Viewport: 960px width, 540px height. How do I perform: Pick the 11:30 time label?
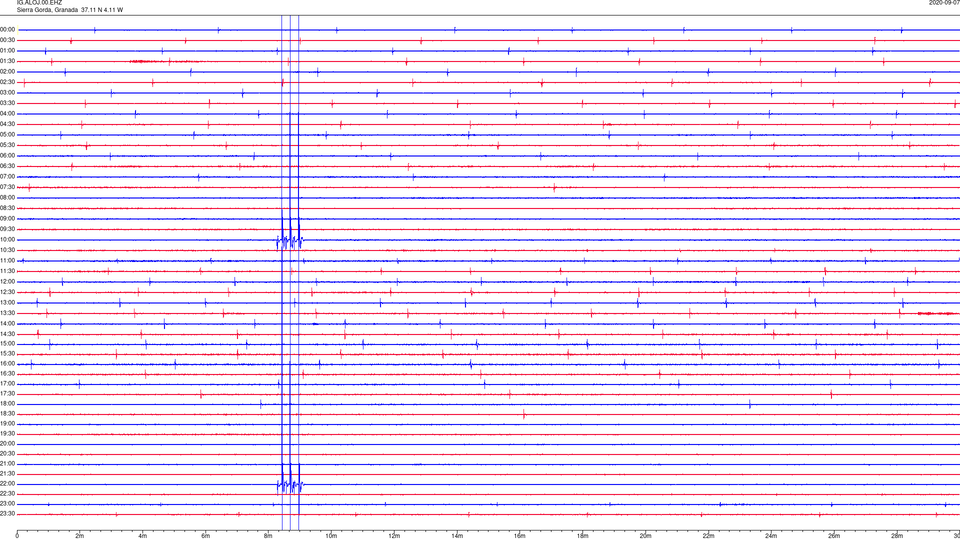click(x=8, y=271)
